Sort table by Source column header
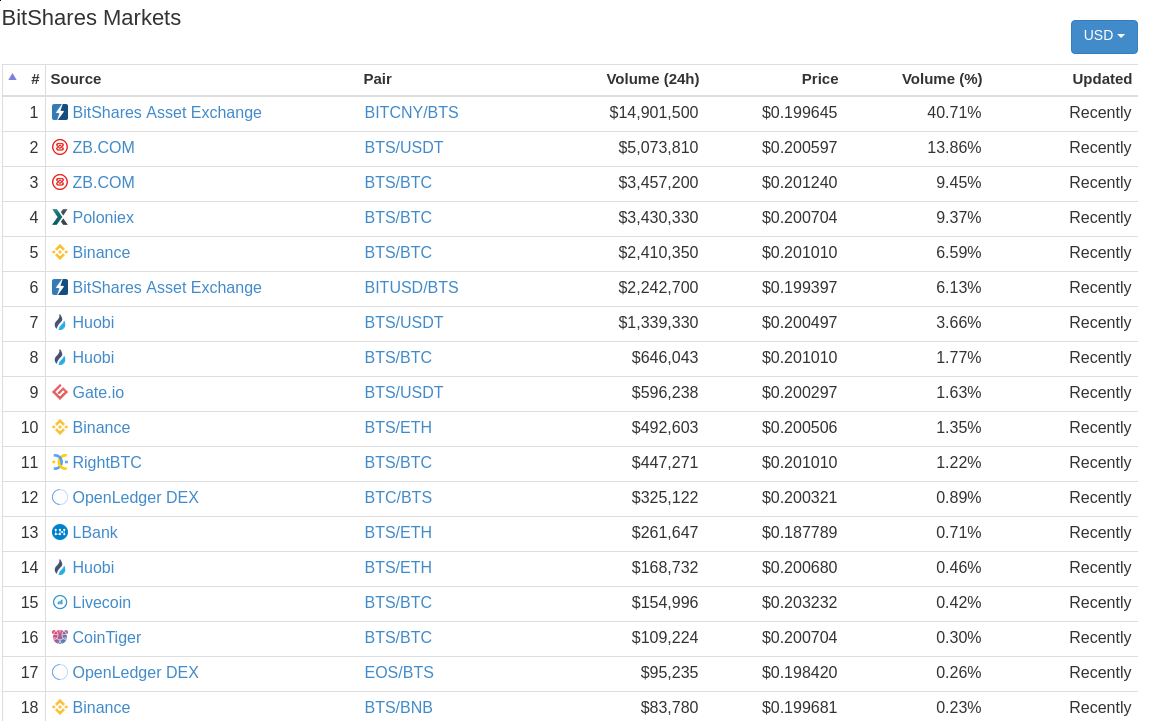Viewport: 1158px width, 721px height. (75, 79)
